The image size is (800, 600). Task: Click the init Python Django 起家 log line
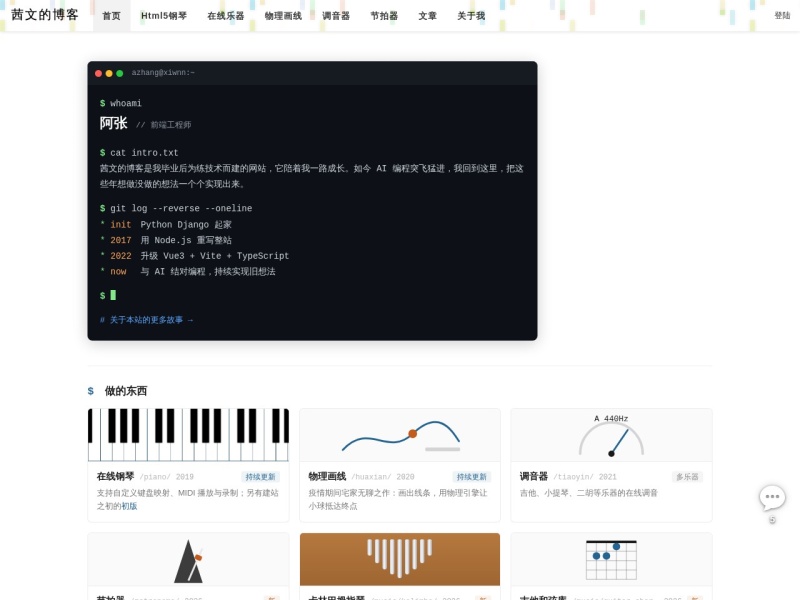click(166, 224)
